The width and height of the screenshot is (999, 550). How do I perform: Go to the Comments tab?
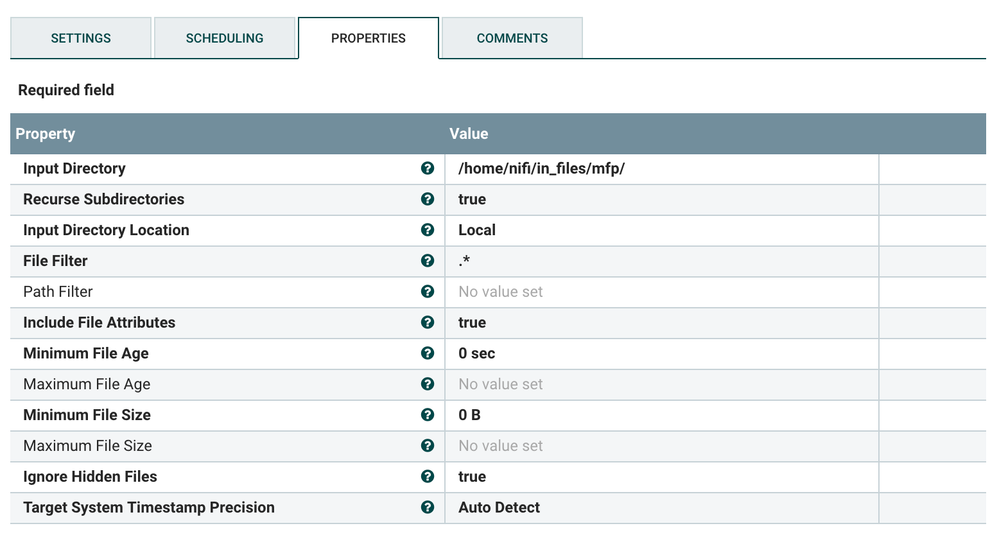pos(512,38)
